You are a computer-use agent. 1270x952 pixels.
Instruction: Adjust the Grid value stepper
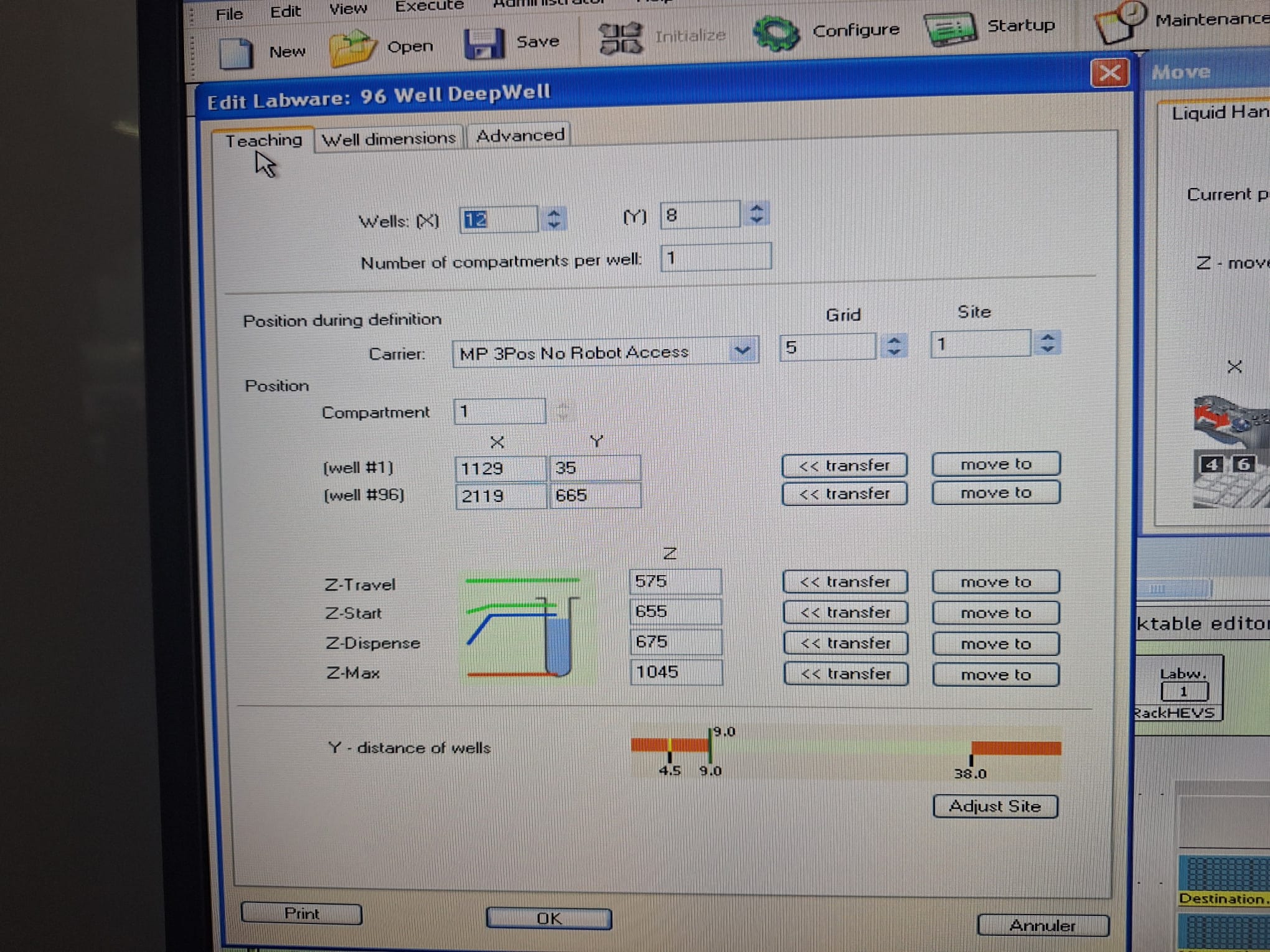click(894, 346)
